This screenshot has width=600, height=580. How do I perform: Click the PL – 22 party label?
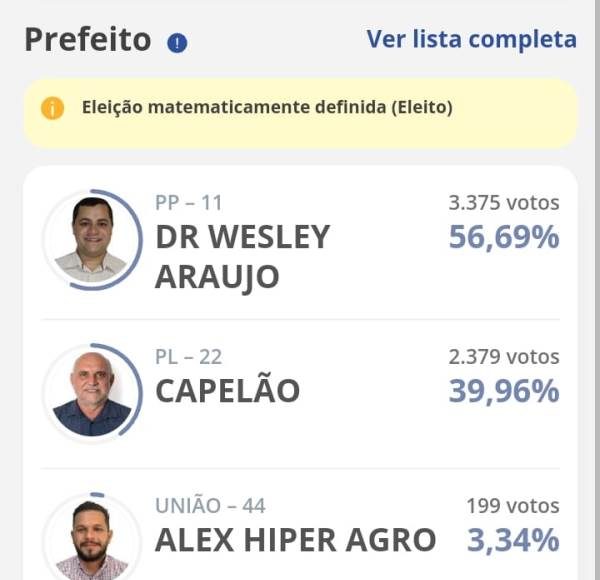pos(189,357)
